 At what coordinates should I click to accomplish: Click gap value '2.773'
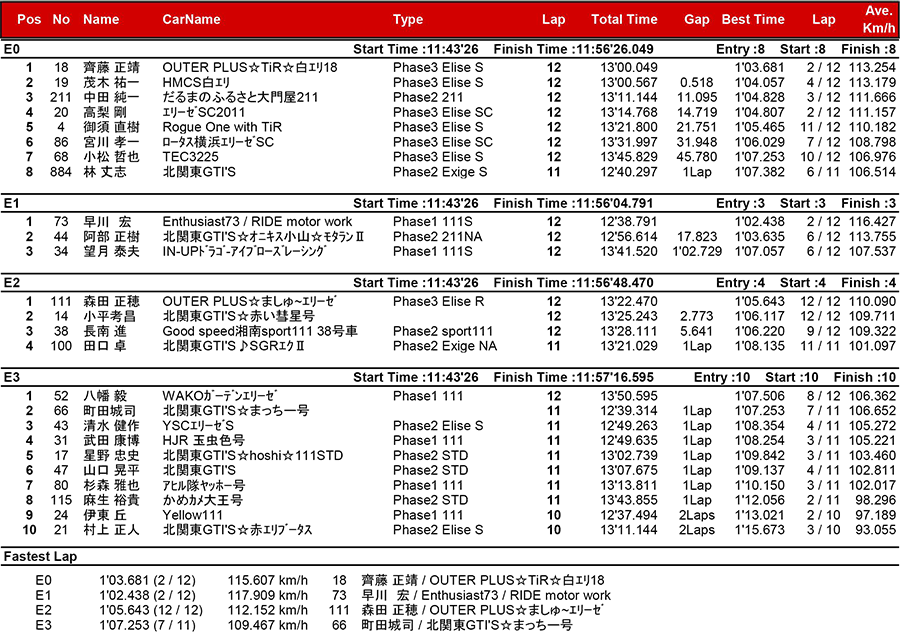click(x=696, y=317)
